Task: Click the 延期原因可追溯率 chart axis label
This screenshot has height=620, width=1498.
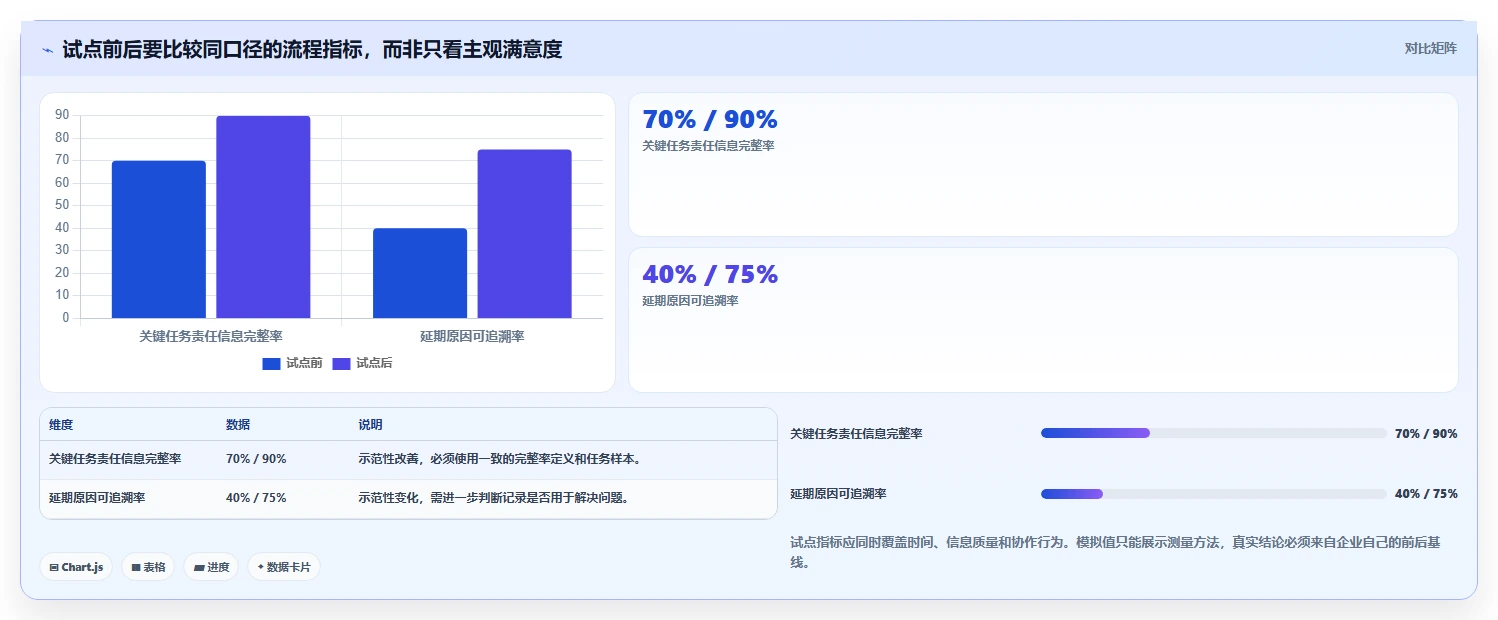Action: [x=472, y=337]
